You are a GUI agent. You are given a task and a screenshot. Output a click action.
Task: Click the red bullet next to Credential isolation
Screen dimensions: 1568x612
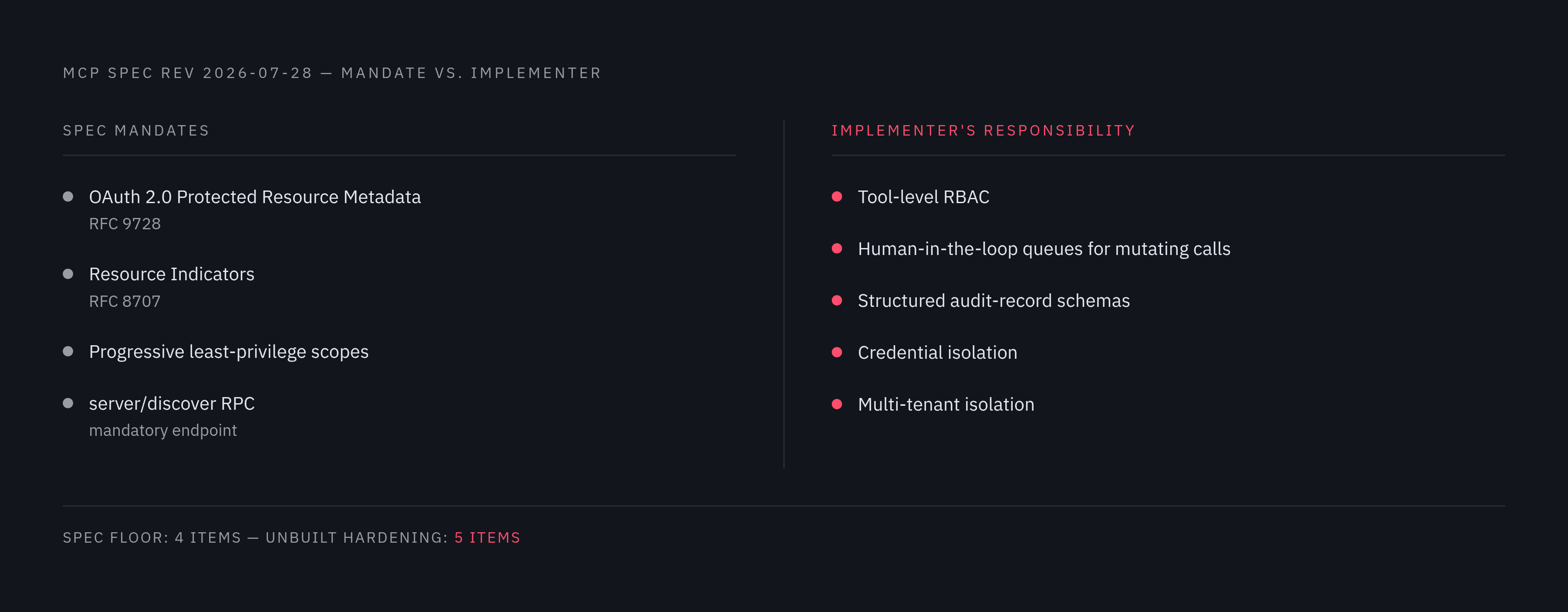tap(837, 352)
